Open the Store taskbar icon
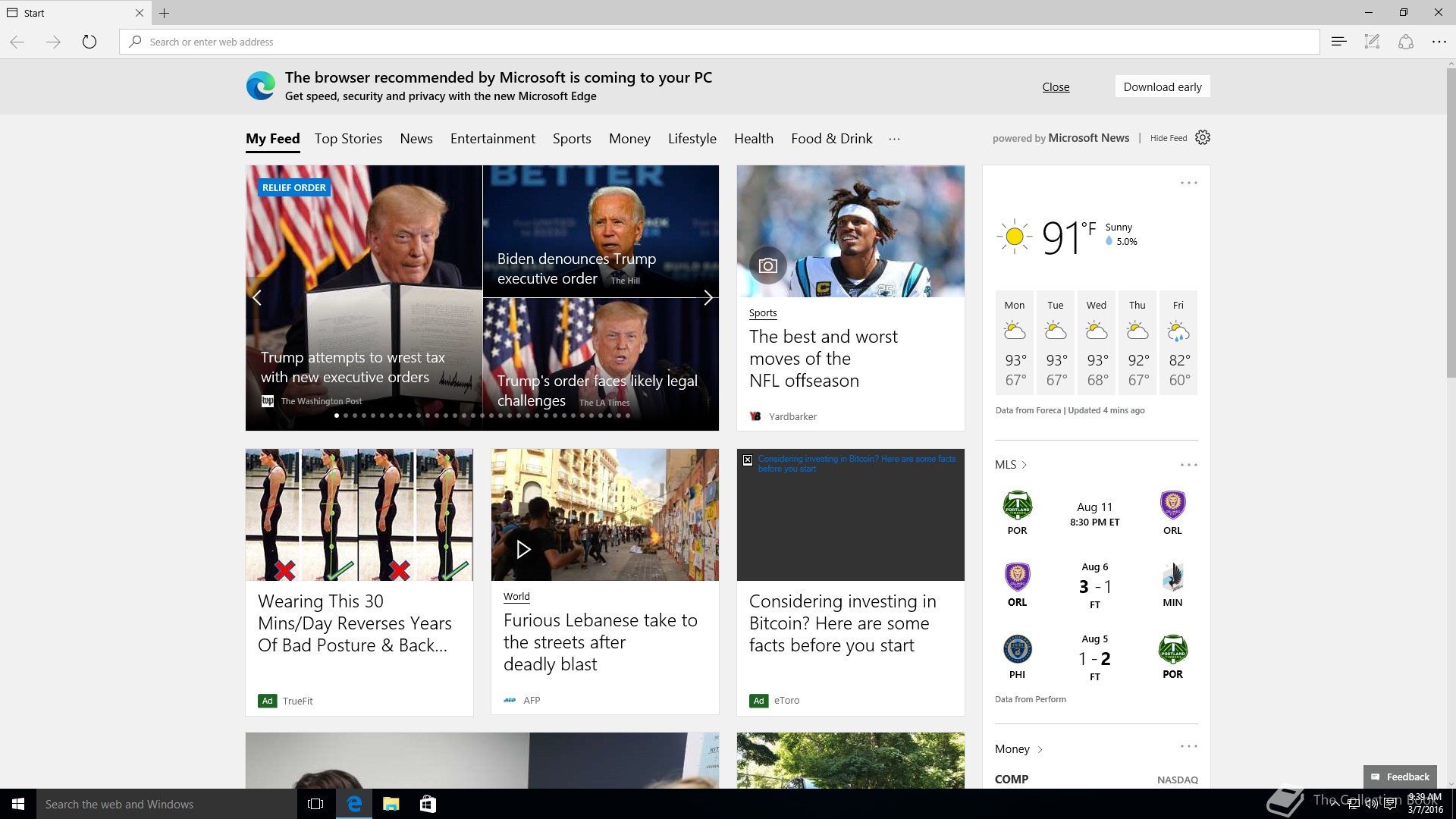This screenshot has height=819, width=1456. [428, 804]
